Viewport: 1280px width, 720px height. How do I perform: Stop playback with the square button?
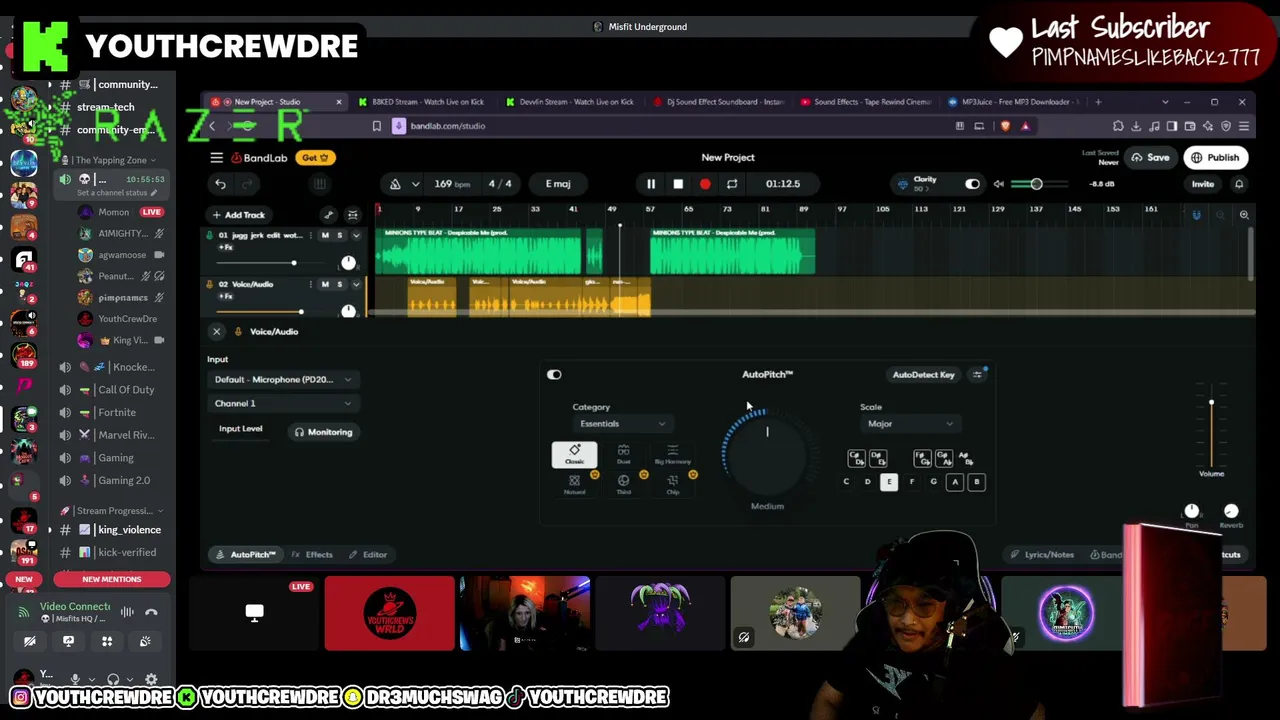[x=678, y=184]
